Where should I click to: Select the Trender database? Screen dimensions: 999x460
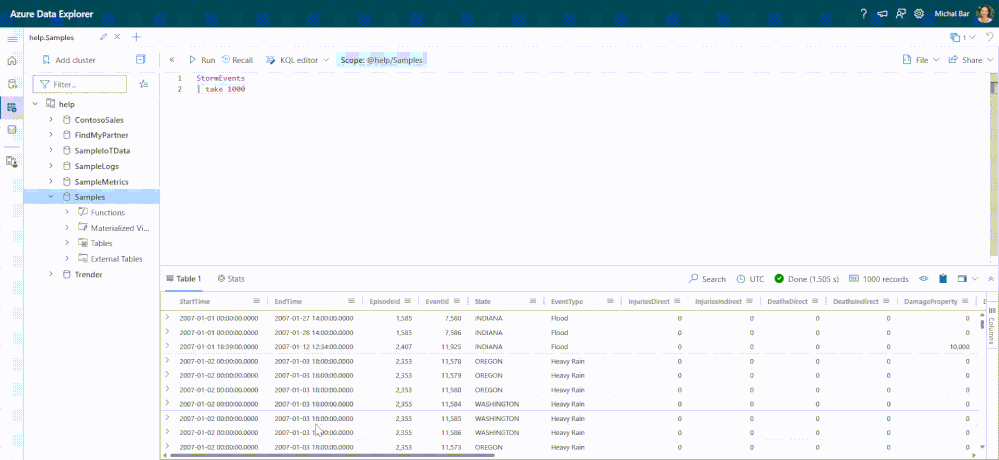[x=91, y=274]
